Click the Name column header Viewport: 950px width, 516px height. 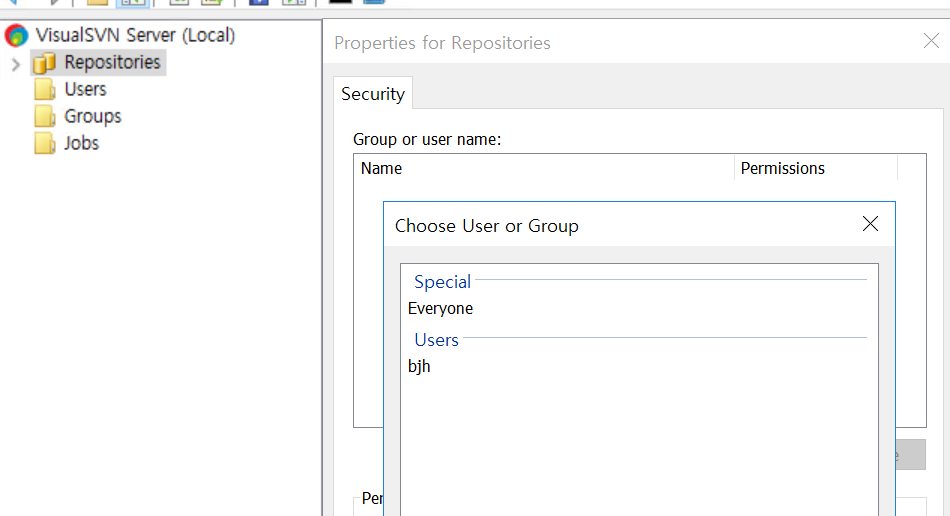coord(543,168)
